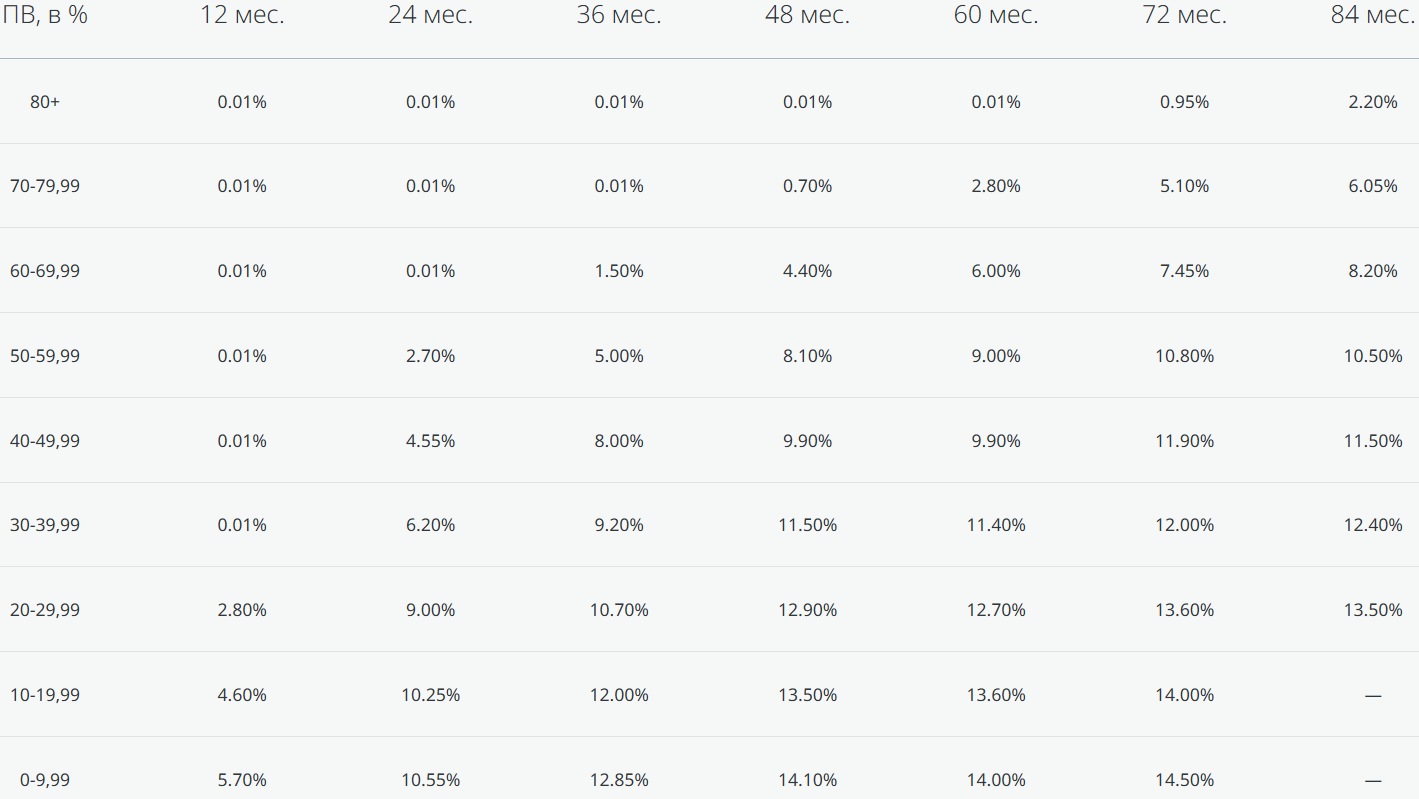Select the 7.45% cell in 72 мес. column

point(1185,271)
